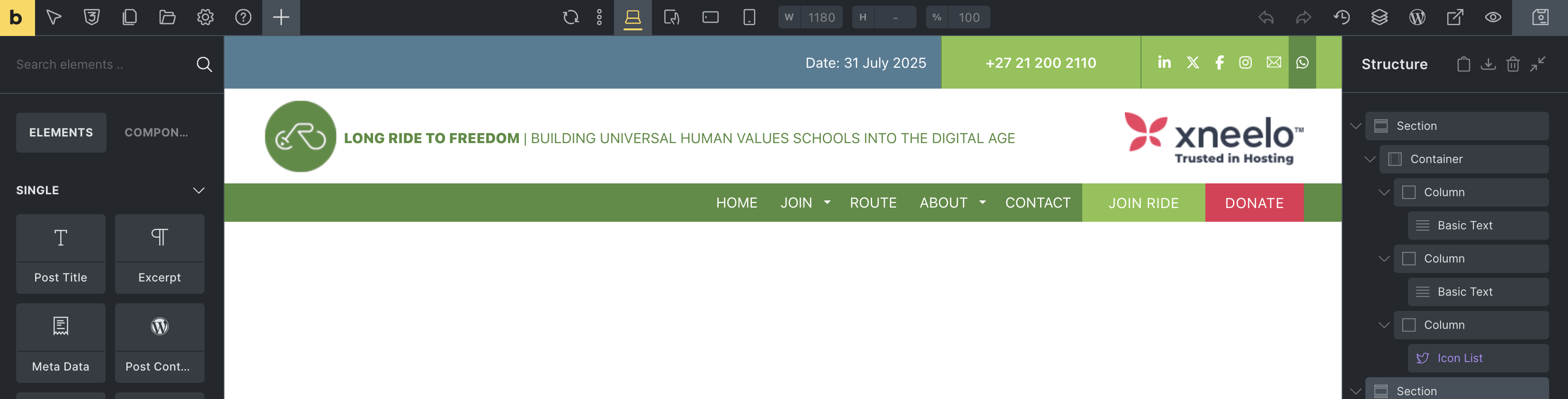
Task: Click the HOME nav menu item
Action: 737,203
